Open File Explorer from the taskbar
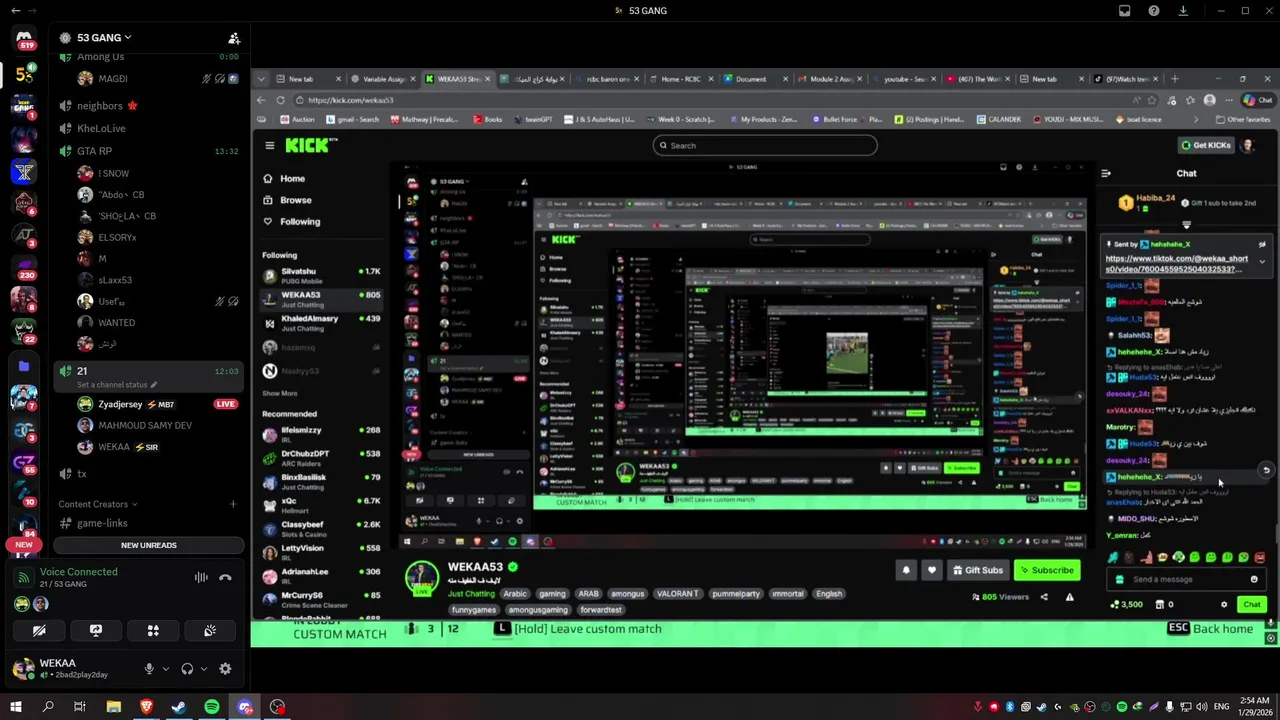The image size is (1280, 720). pyautogui.click(x=114, y=707)
